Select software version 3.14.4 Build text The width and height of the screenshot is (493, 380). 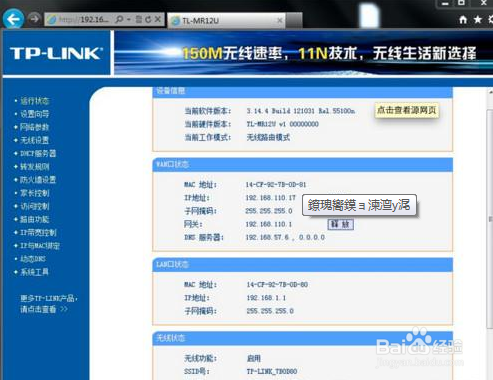click(x=301, y=111)
